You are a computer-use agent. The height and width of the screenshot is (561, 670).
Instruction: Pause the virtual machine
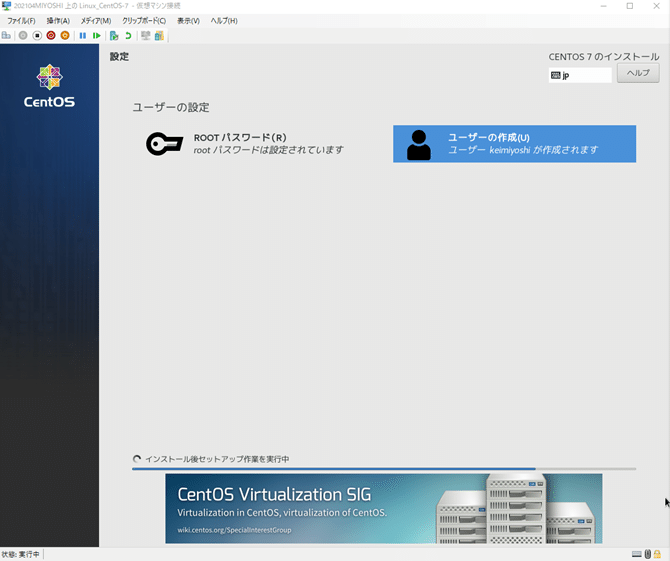(x=83, y=35)
